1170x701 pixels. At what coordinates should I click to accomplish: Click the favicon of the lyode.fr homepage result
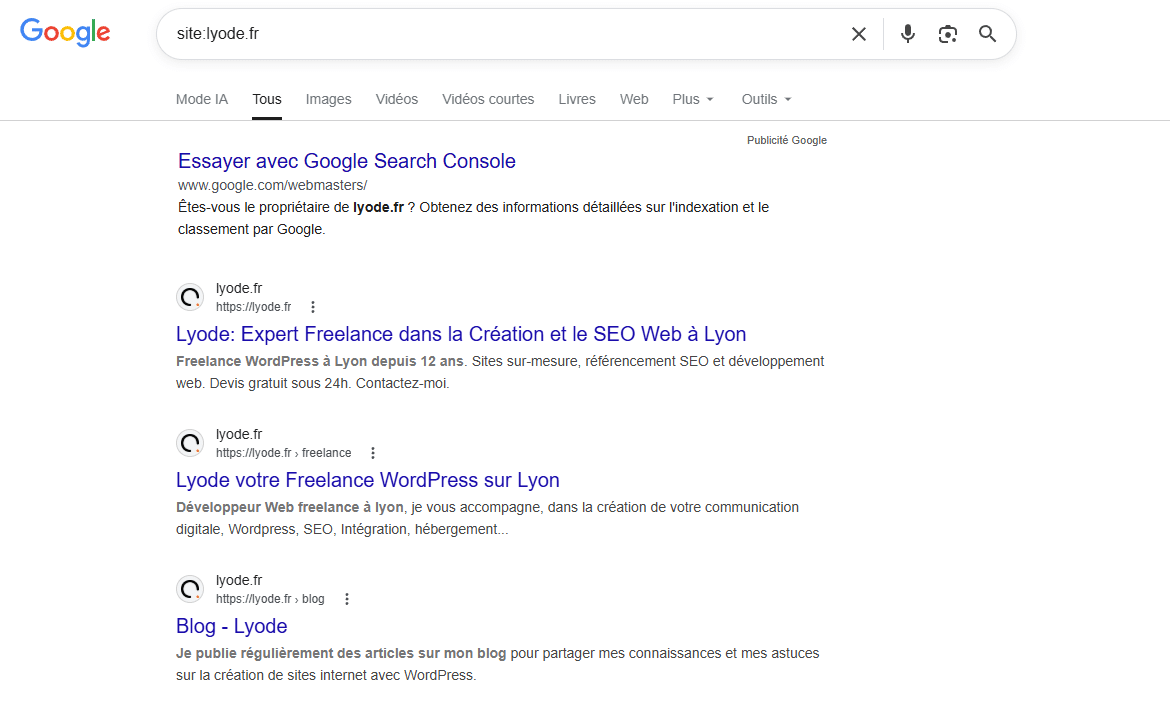(190, 297)
